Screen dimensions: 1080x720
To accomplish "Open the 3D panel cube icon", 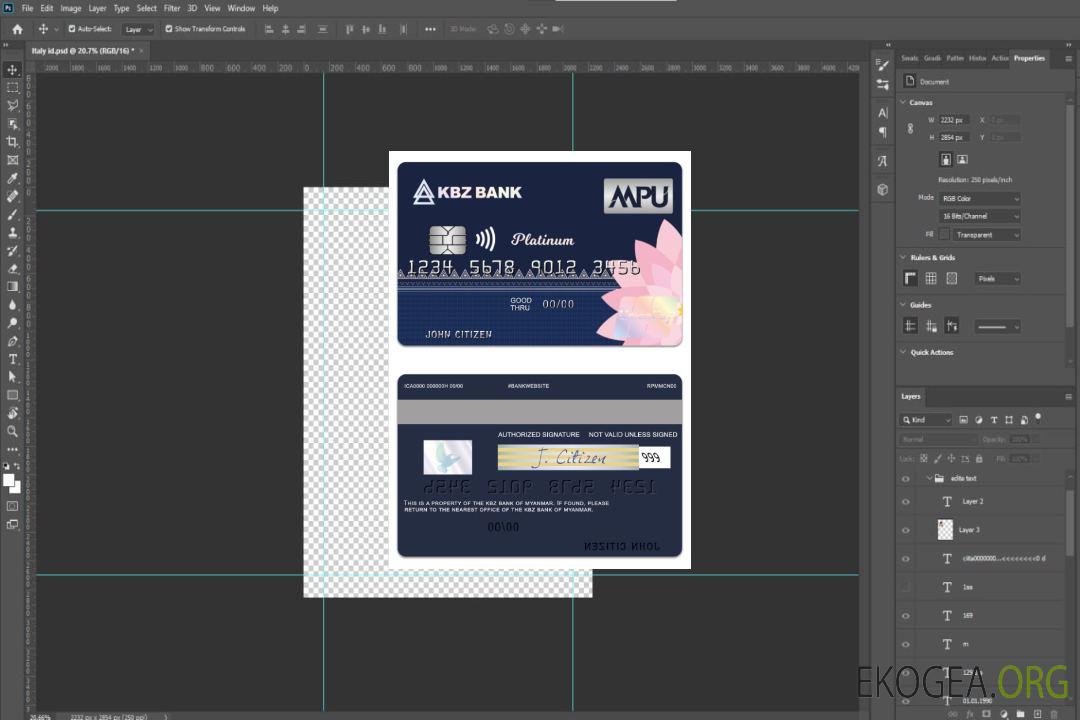I will [882, 189].
